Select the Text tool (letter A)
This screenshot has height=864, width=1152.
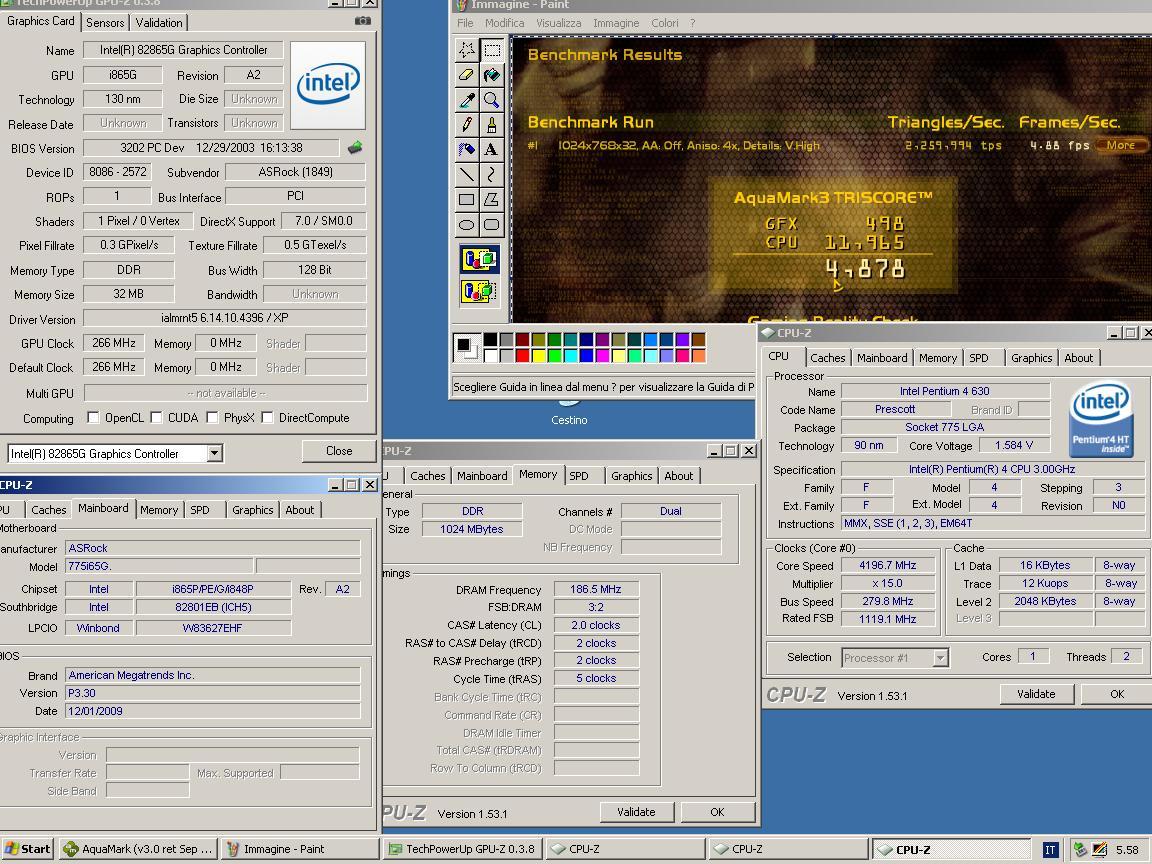click(x=492, y=150)
